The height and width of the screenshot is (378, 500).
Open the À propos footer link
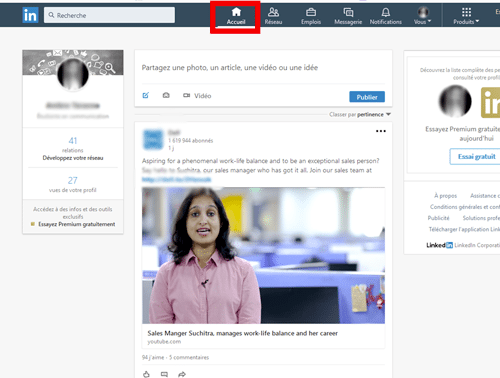pyautogui.click(x=445, y=196)
